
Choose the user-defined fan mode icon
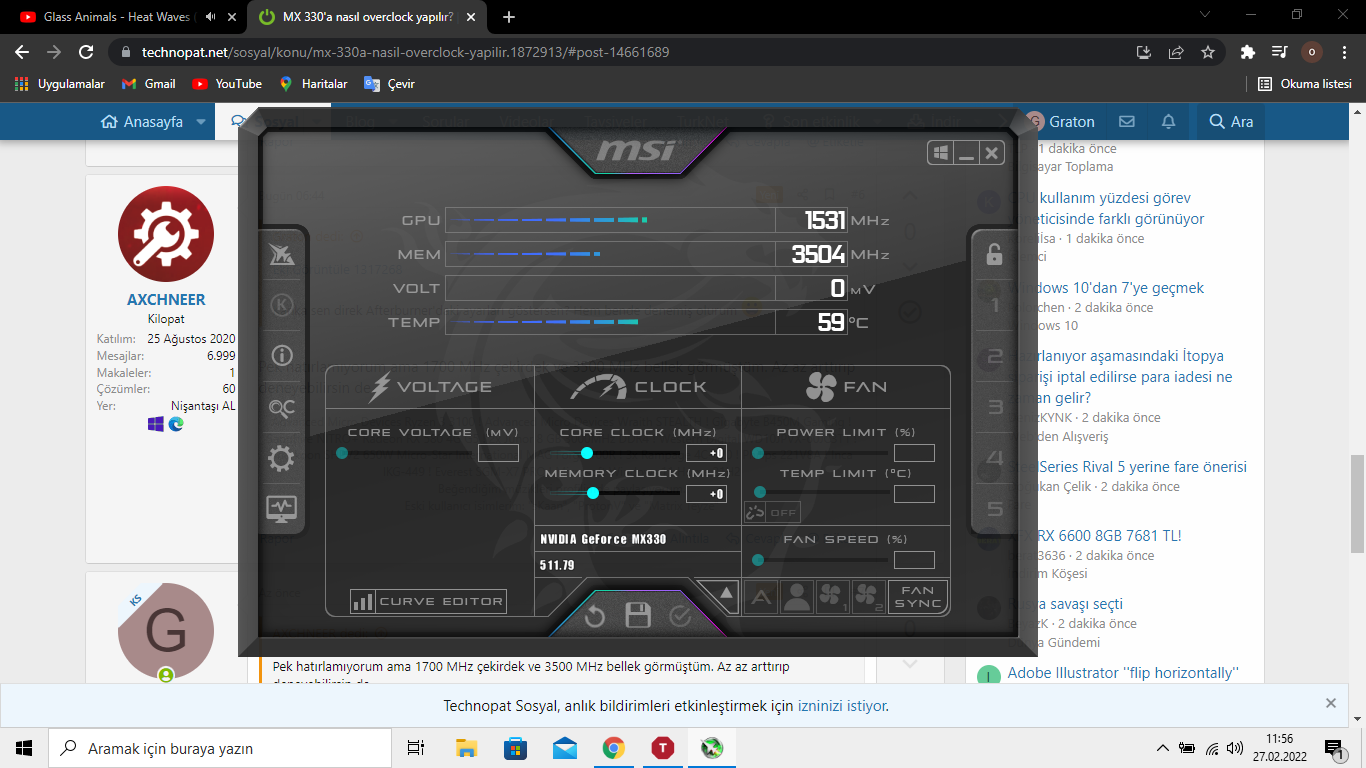(797, 597)
